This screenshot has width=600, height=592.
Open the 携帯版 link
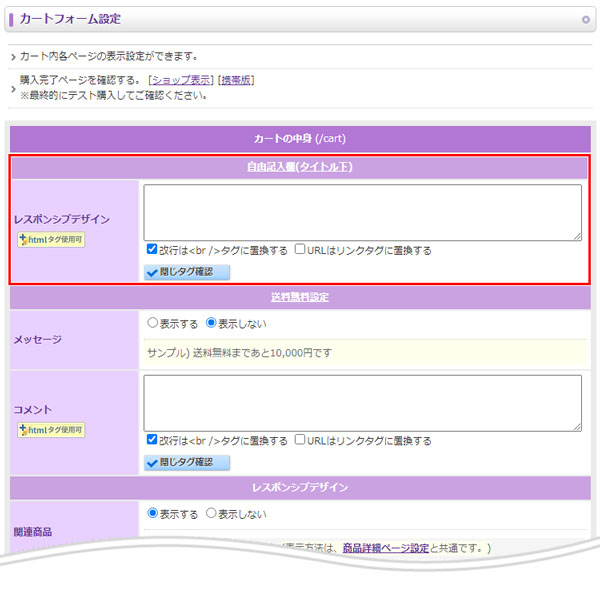(x=236, y=80)
